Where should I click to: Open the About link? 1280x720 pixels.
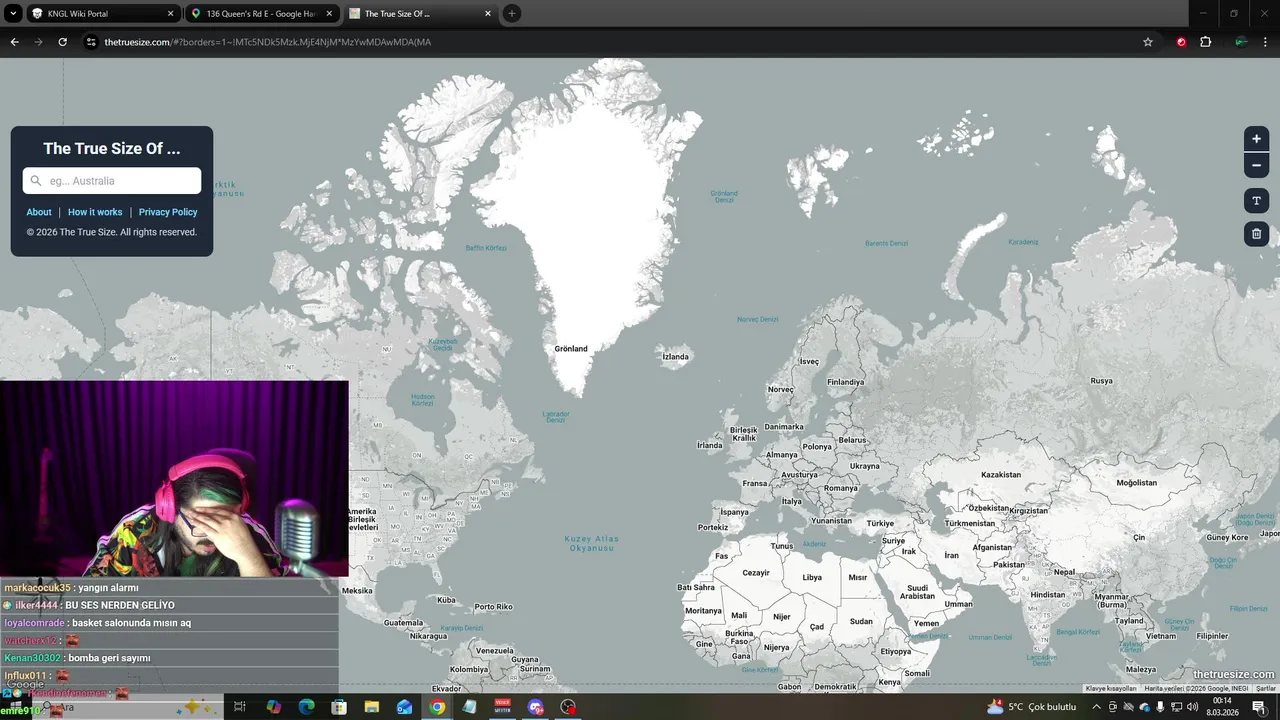(x=39, y=212)
